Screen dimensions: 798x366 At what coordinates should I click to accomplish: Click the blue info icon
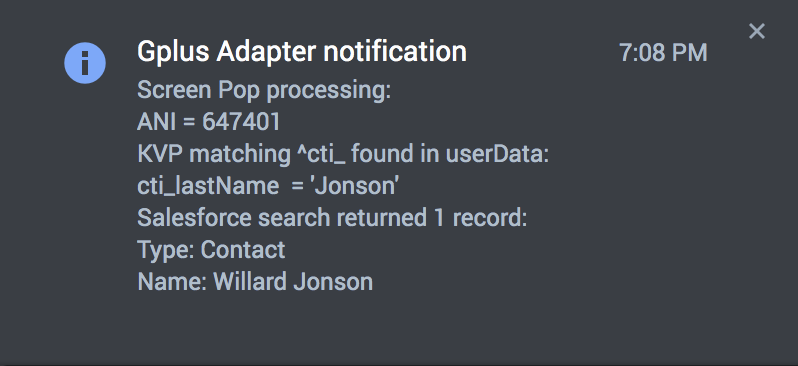tap(85, 63)
